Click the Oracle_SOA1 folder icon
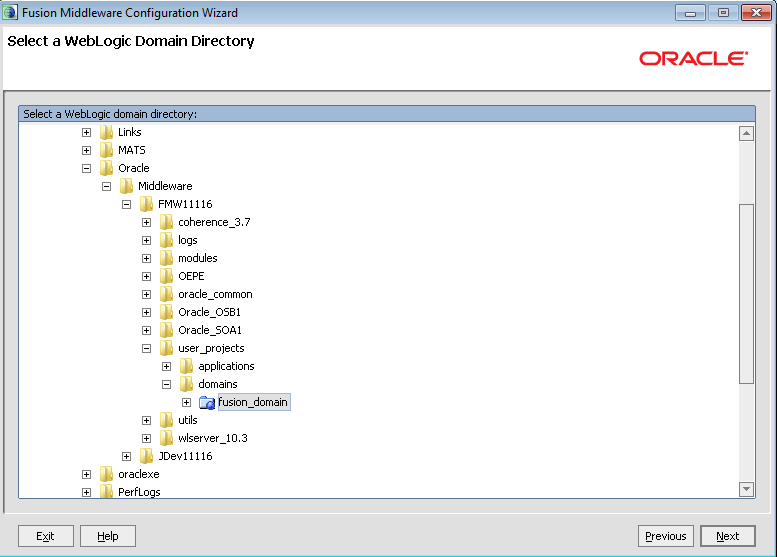The image size is (777, 557). [x=167, y=330]
